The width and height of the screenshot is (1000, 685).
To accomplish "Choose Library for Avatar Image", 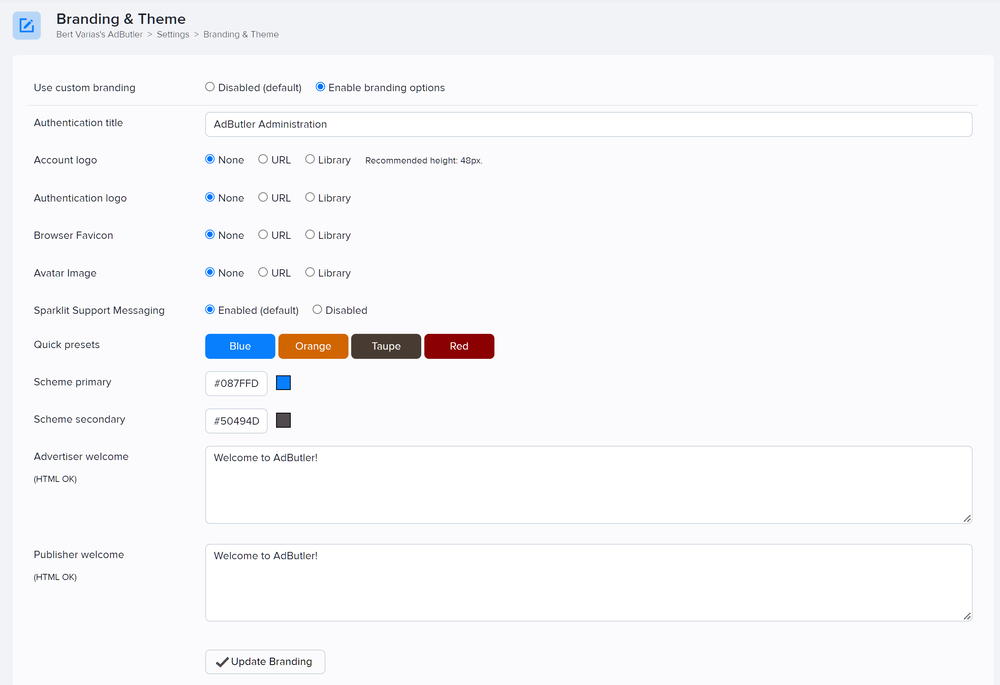I will [x=310, y=272].
